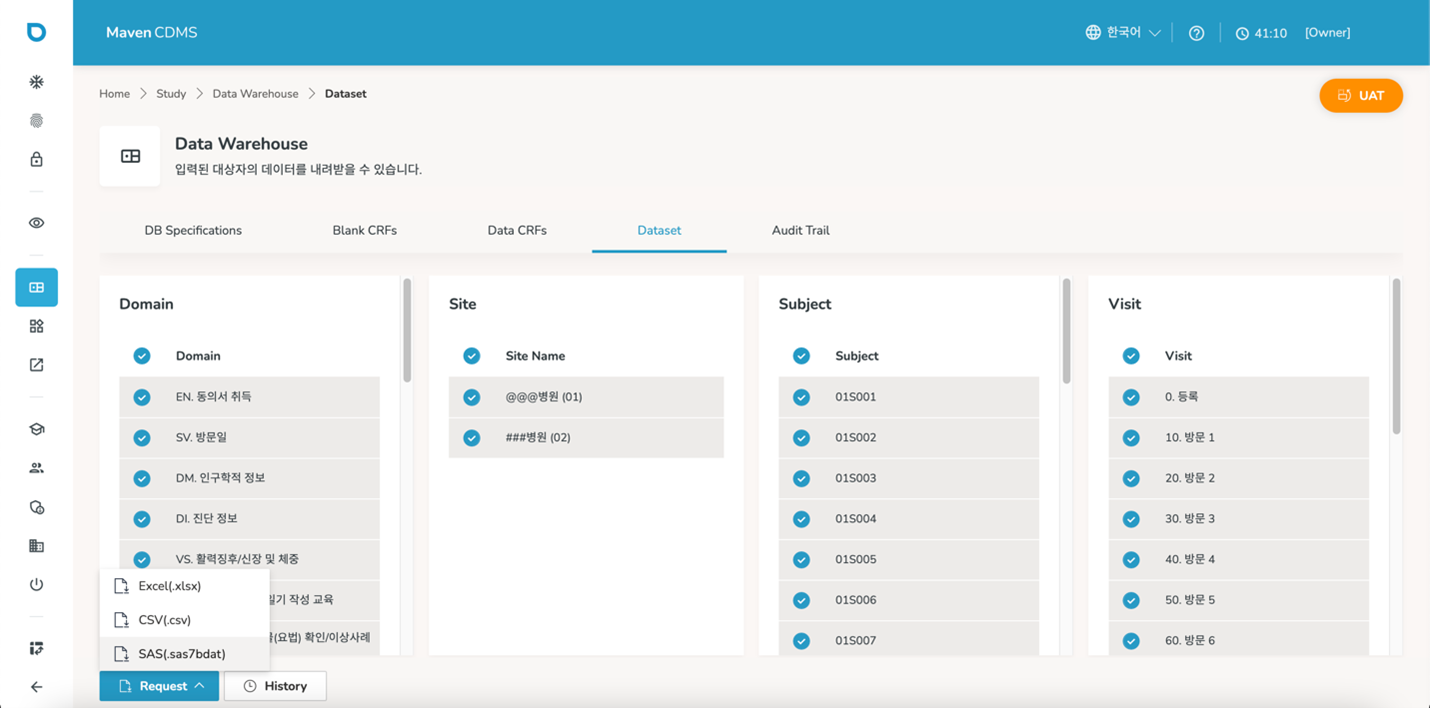The width and height of the screenshot is (1430, 708).
Task: Uncheck the DM. 인구학적 정보 domain checkbox
Action: click(x=142, y=478)
